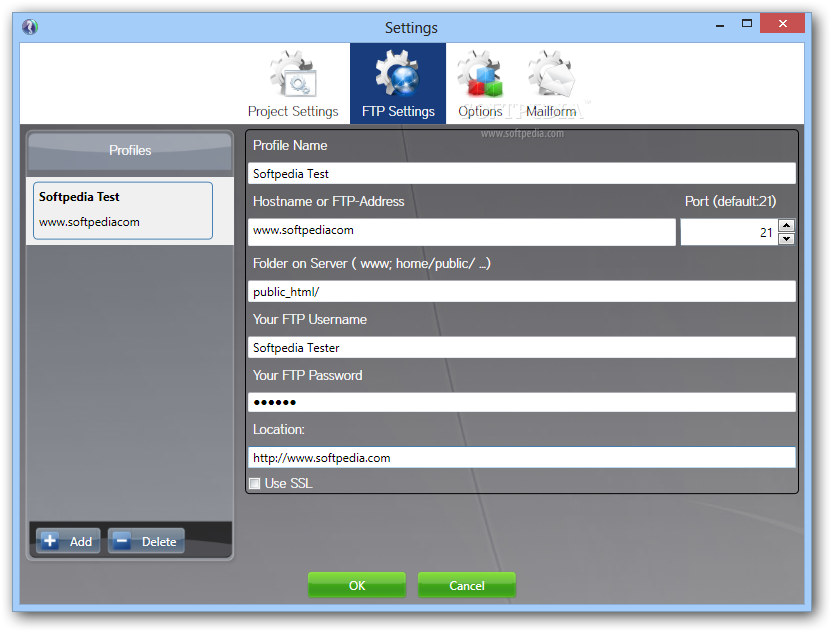Click the green OK button
The image size is (832, 632).
[x=357, y=585]
